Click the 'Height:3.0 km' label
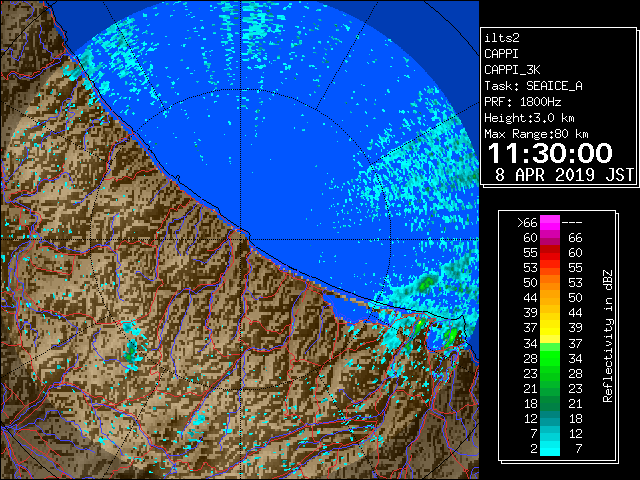 [x=529, y=118]
